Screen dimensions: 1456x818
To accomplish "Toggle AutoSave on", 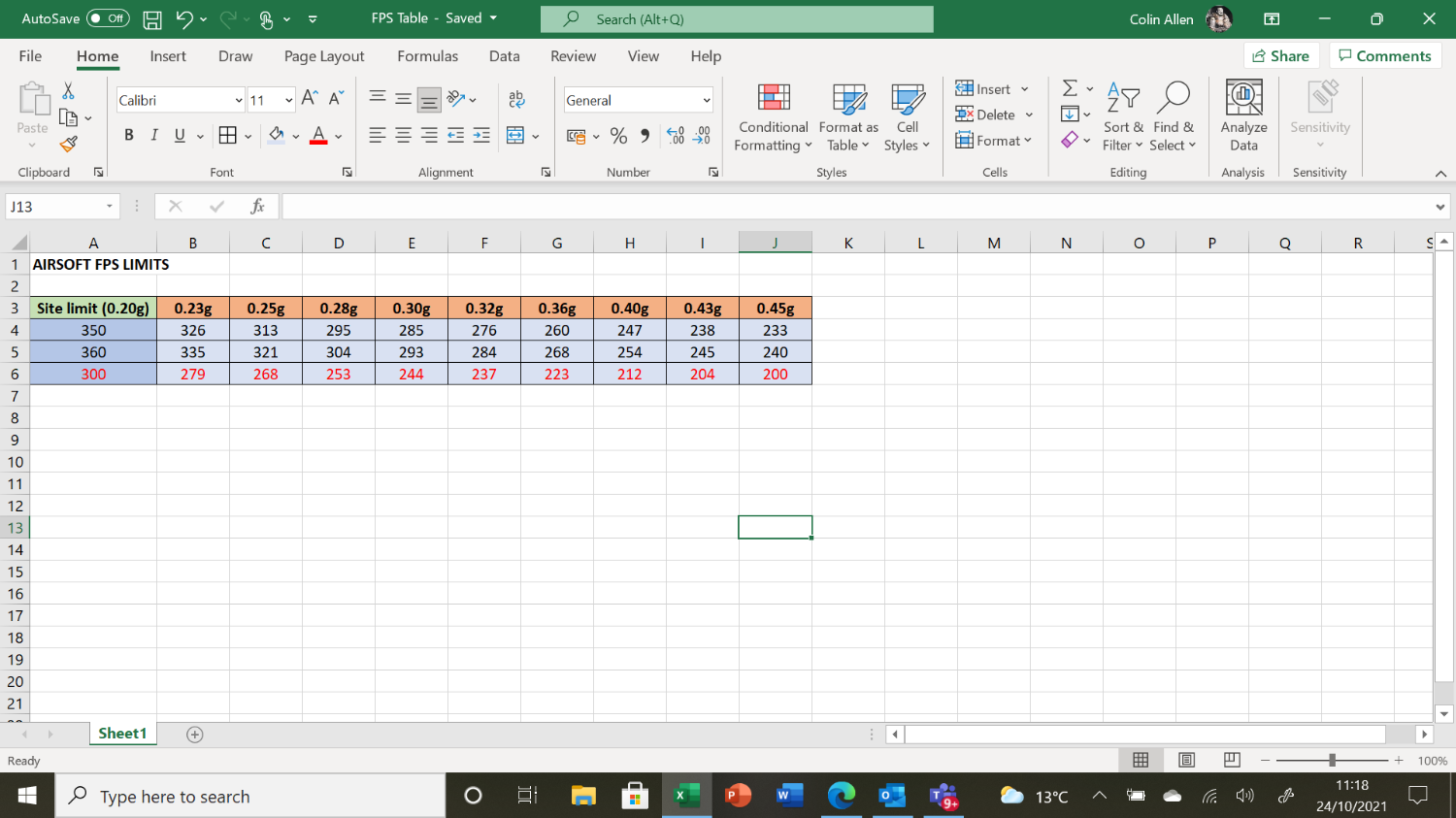I will click(108, 18).
